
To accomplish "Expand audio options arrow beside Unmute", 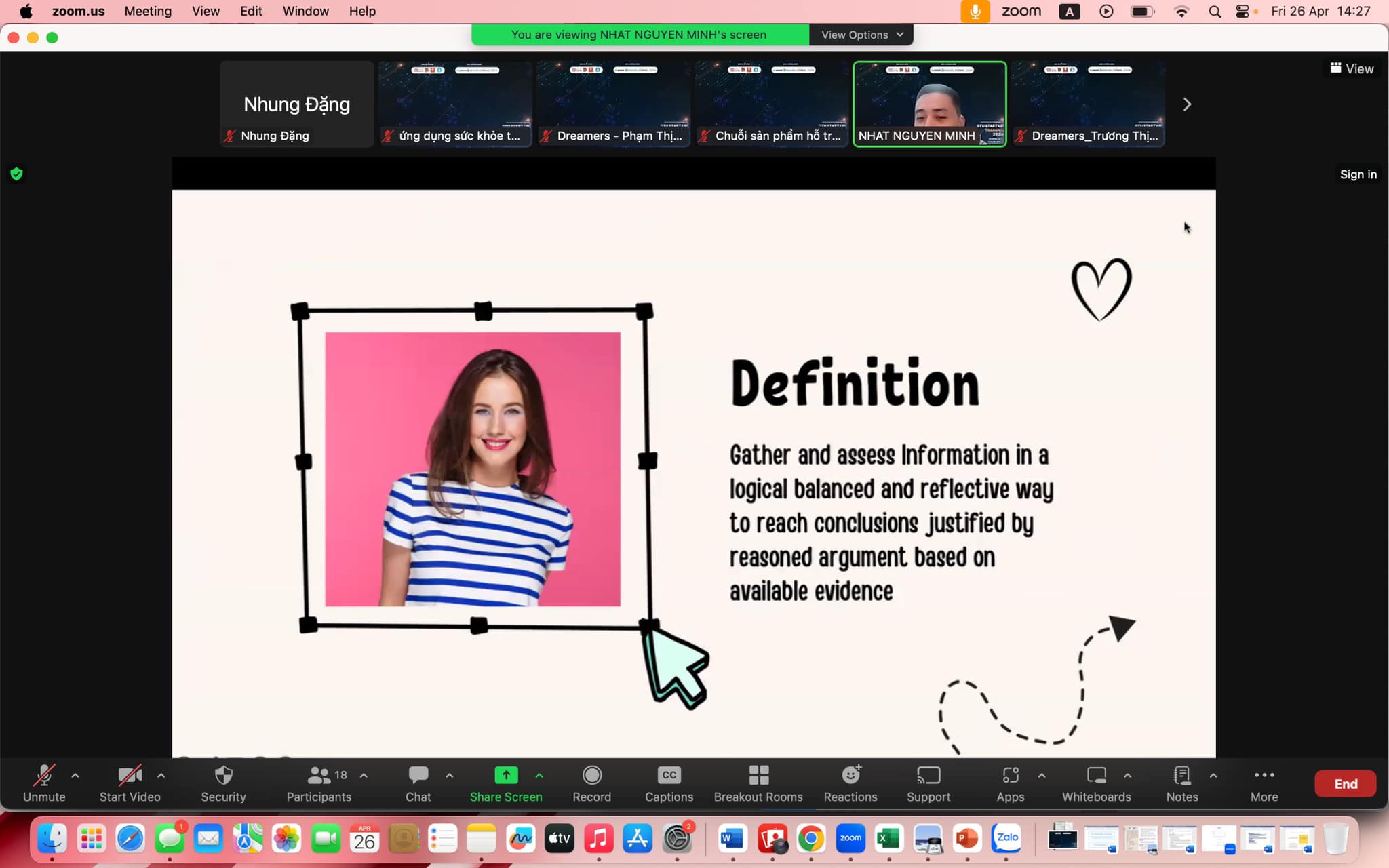I will 75,776.
